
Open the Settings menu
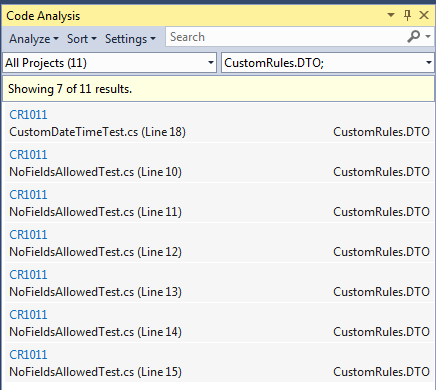[x=130, y=39]
